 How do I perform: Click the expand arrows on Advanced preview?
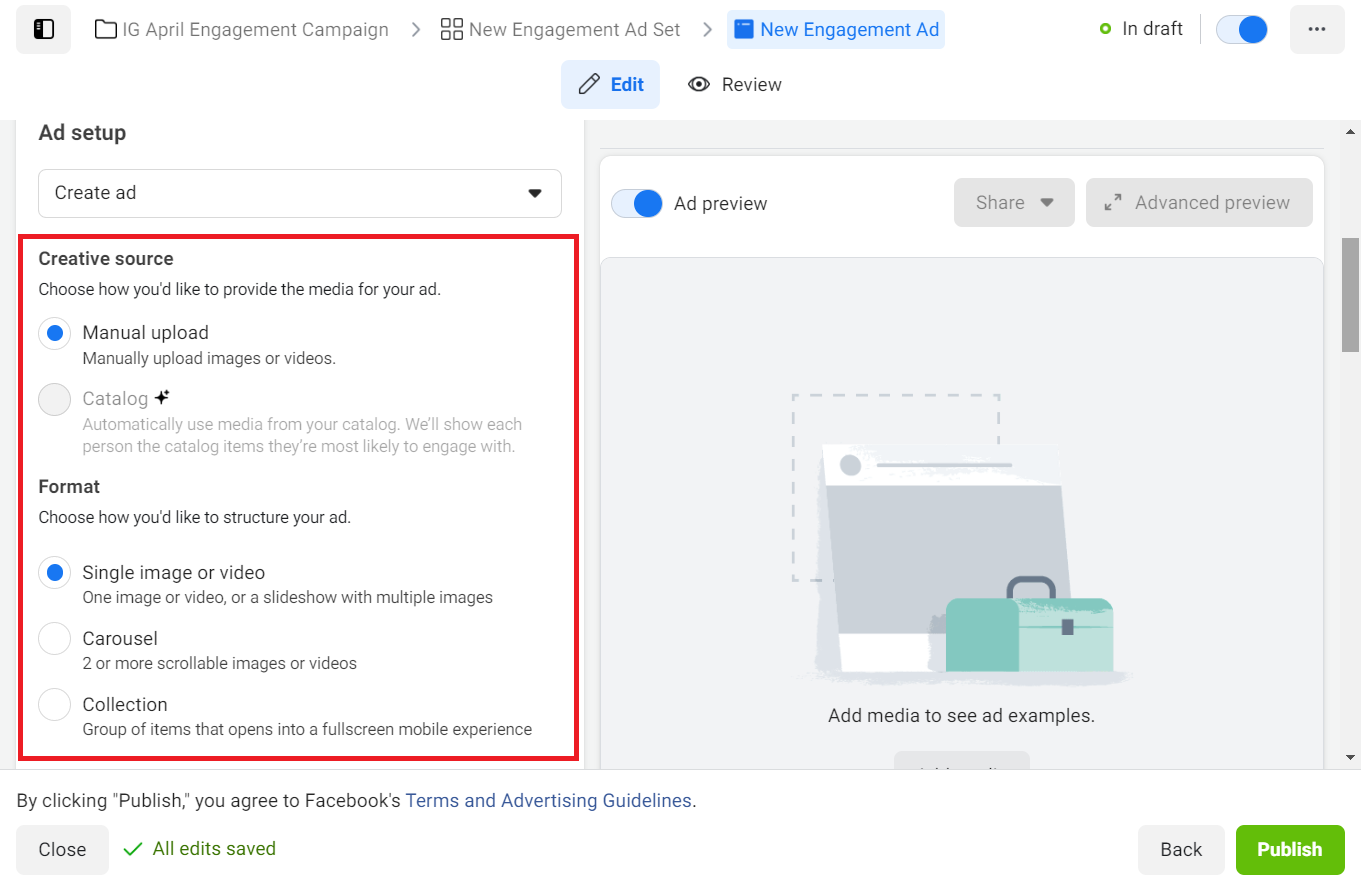[1112, 202]
